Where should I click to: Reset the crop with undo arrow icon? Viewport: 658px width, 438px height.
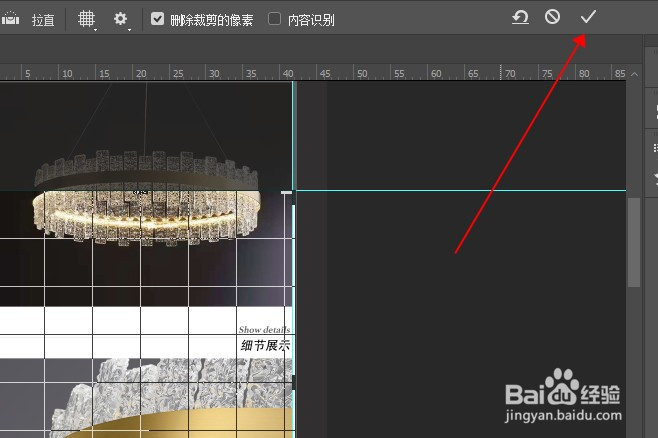point(520,17)
